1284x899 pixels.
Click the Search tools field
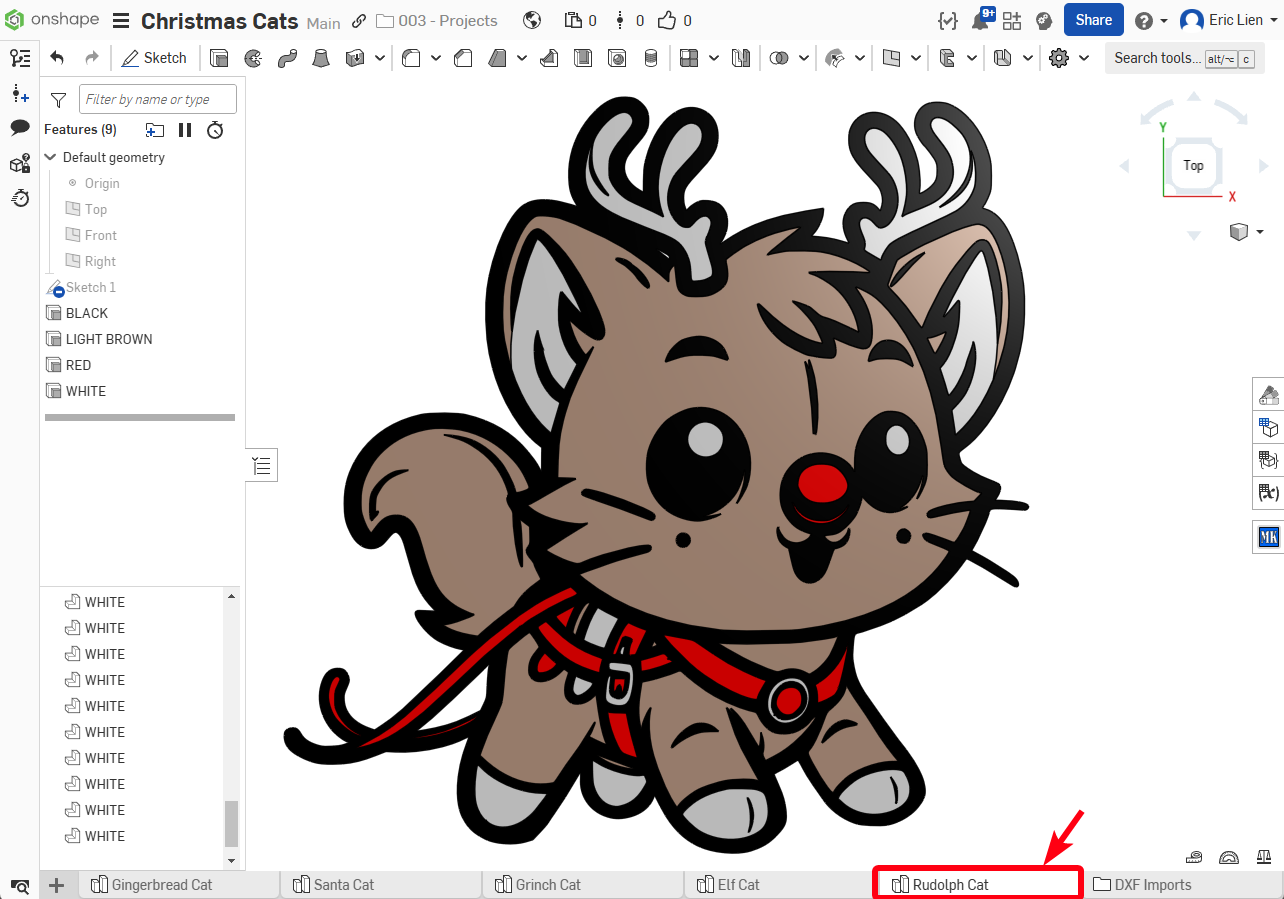pos(1185,58)
